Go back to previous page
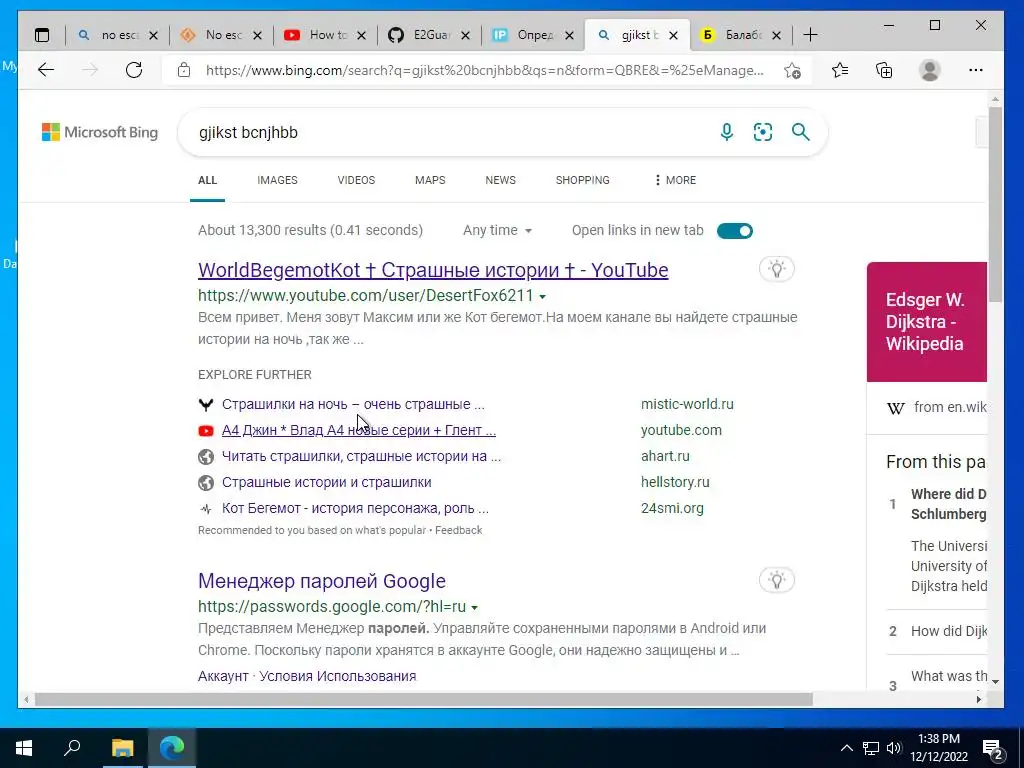Viewport: 1024px width, 768px height. [x=46, y=70]
